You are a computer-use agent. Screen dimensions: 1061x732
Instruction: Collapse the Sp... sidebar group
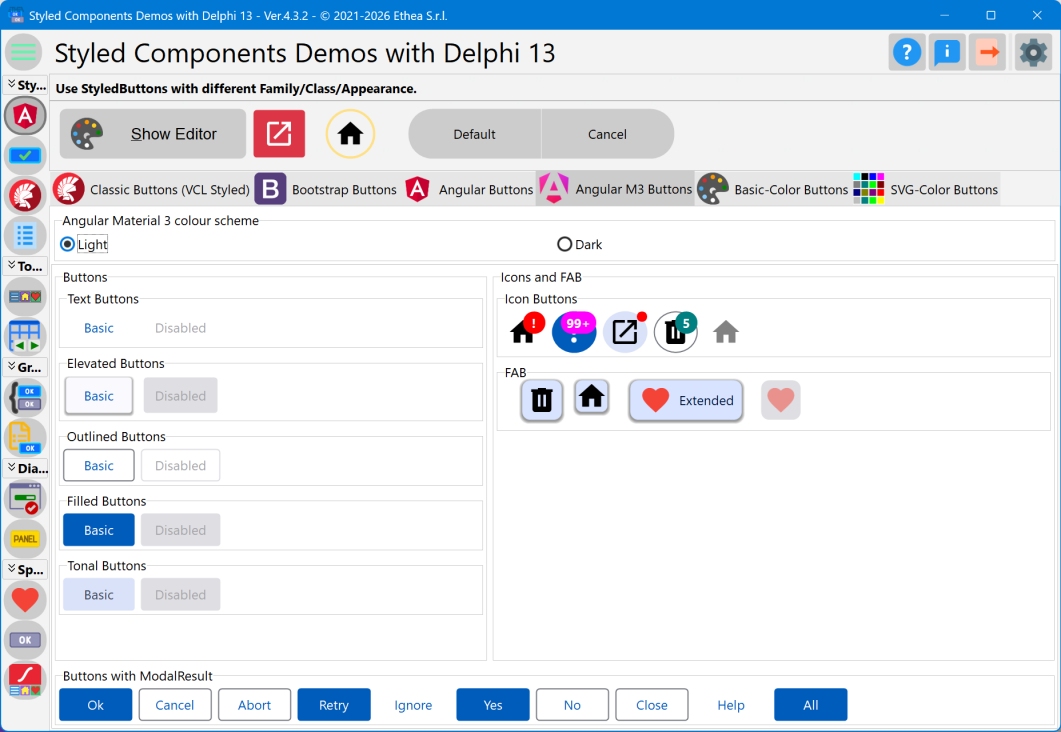click(26, 570)
